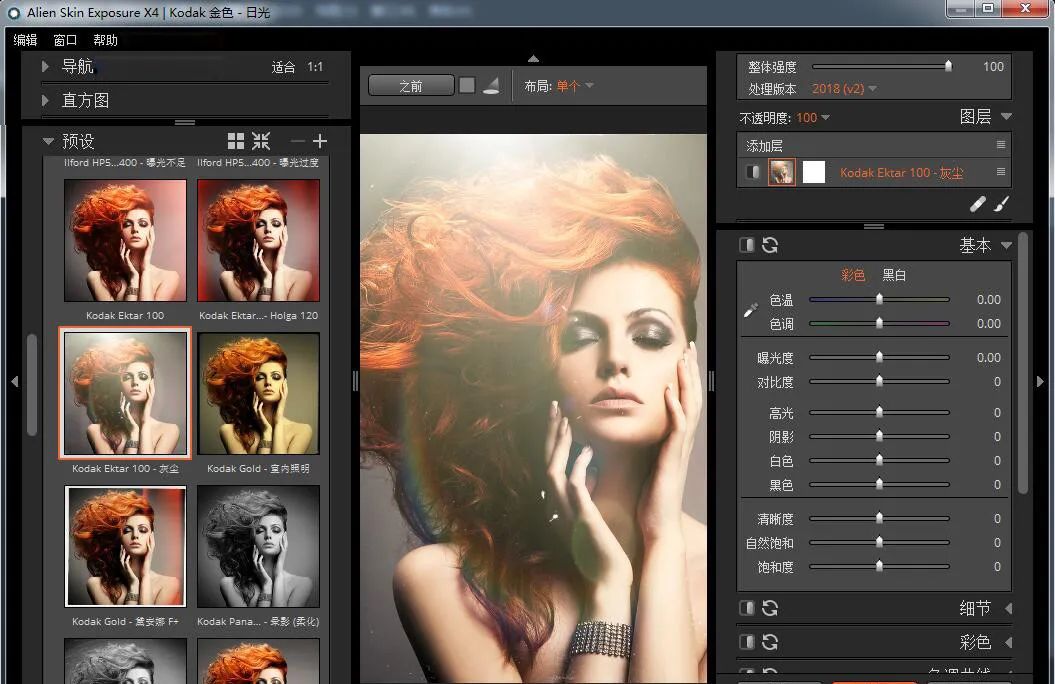Select the Kodak Ektar 100 - 灰尘 layer name
The height and width of the screenshot is (684, 1055).
pyautogui.click(x=902, y=173)
